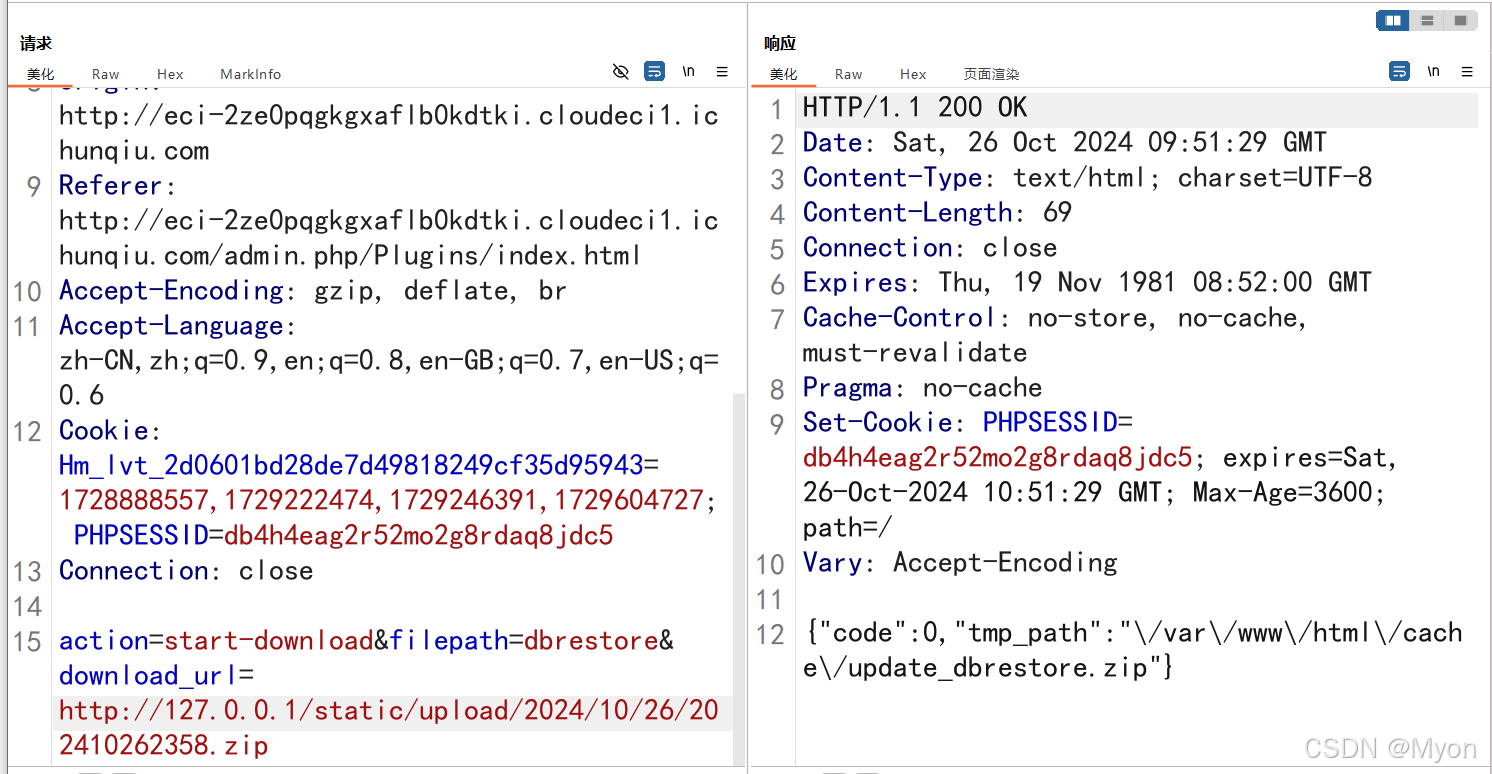Switch to the MarkInfo request tab
The width and height of the screenshot is (1492, 774).
coord(250,74)
